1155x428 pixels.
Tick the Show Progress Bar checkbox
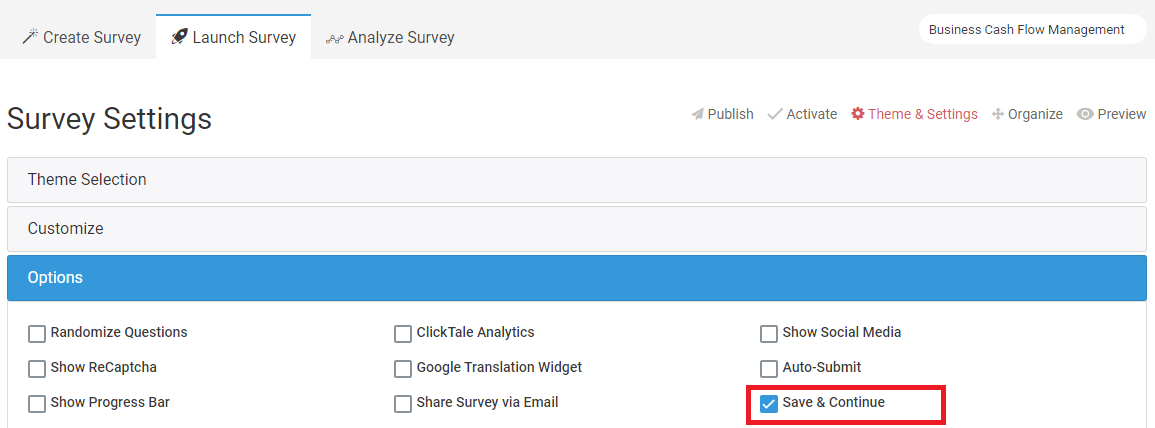click(37, 404)
